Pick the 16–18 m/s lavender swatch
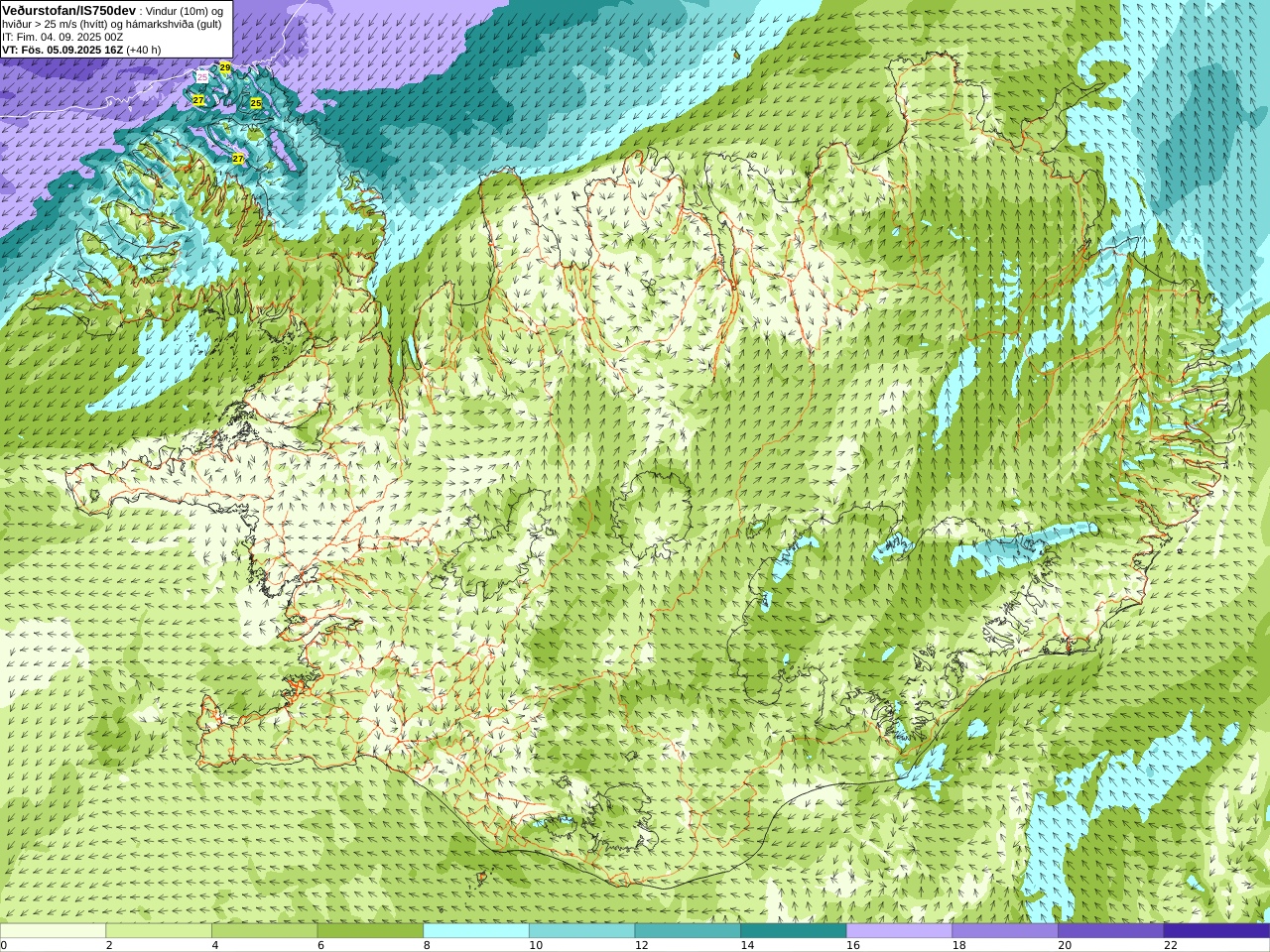 (899, 931)
